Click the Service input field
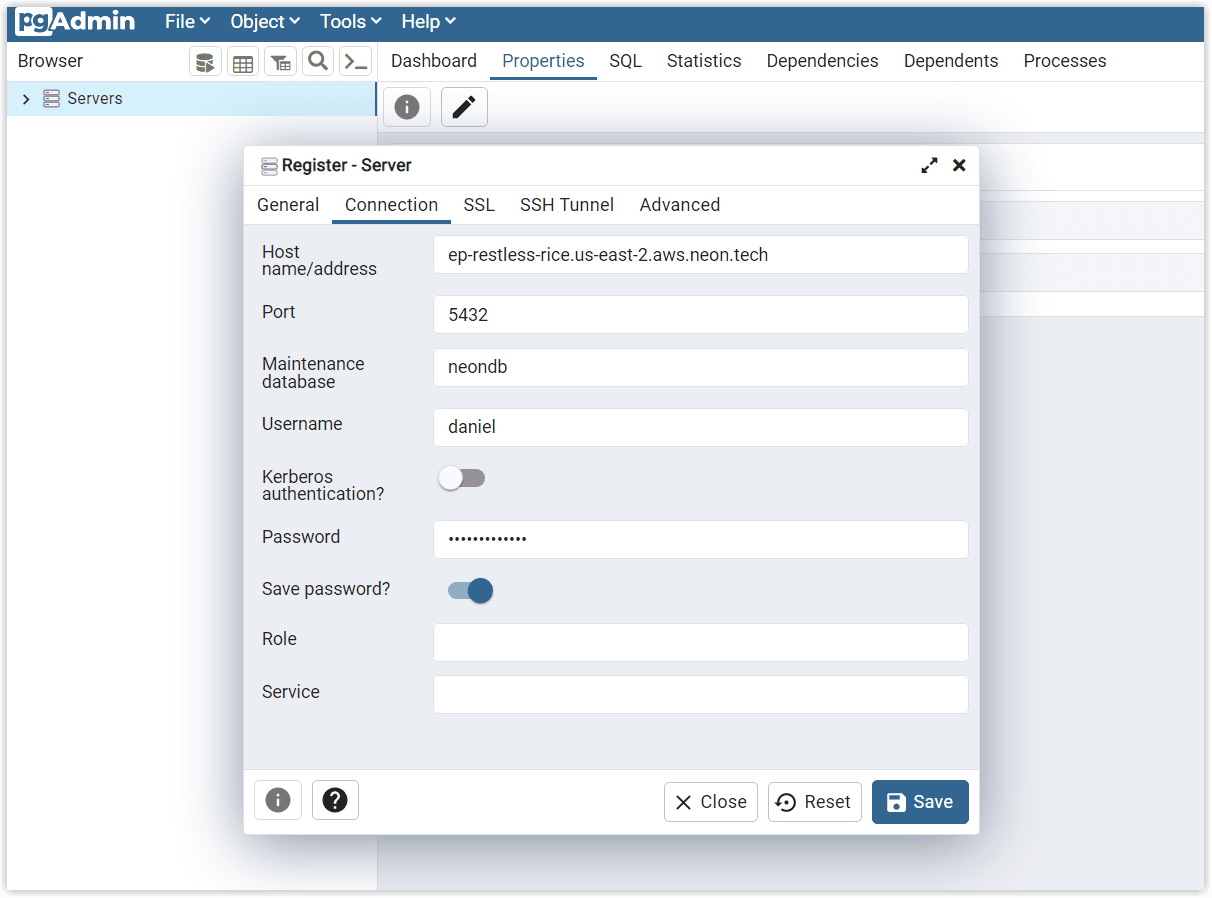Viewport: 1212px width, 898px height. click(x=701, y=694)
